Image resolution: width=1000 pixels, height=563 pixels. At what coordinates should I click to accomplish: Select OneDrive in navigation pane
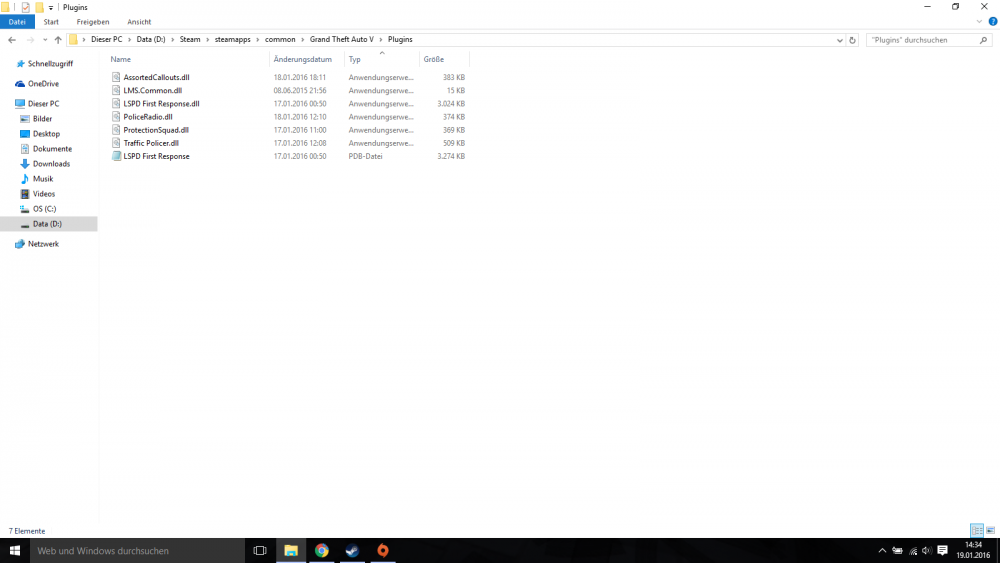[43, 84]
